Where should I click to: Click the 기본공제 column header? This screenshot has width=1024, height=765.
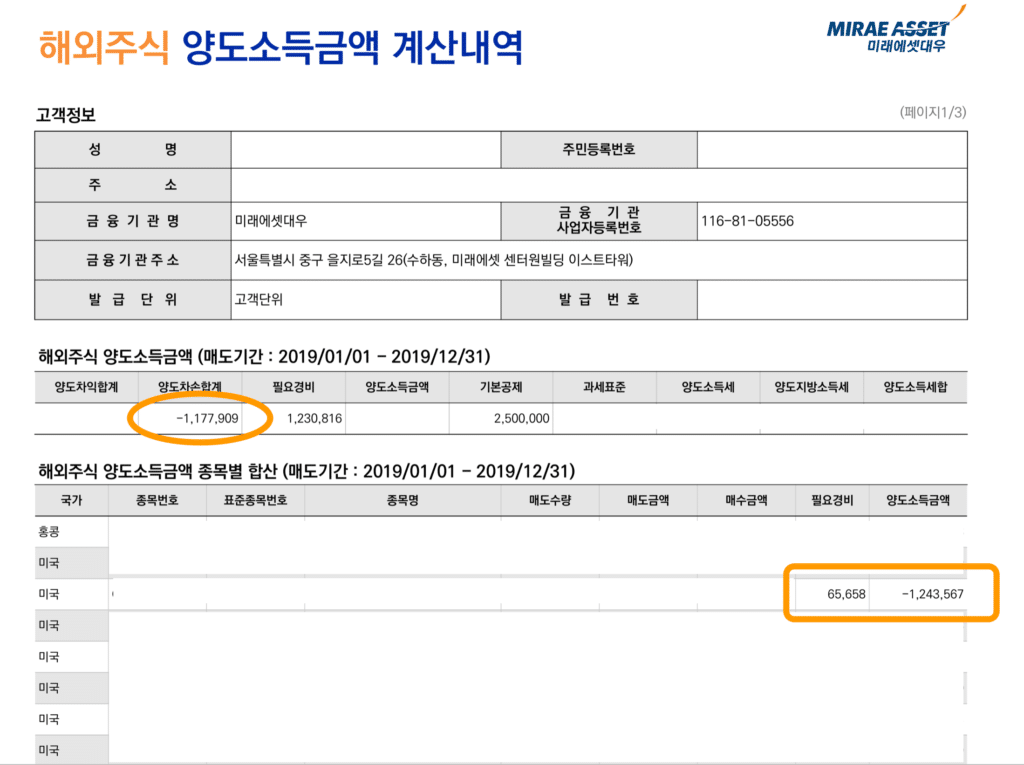coord(501,385)
